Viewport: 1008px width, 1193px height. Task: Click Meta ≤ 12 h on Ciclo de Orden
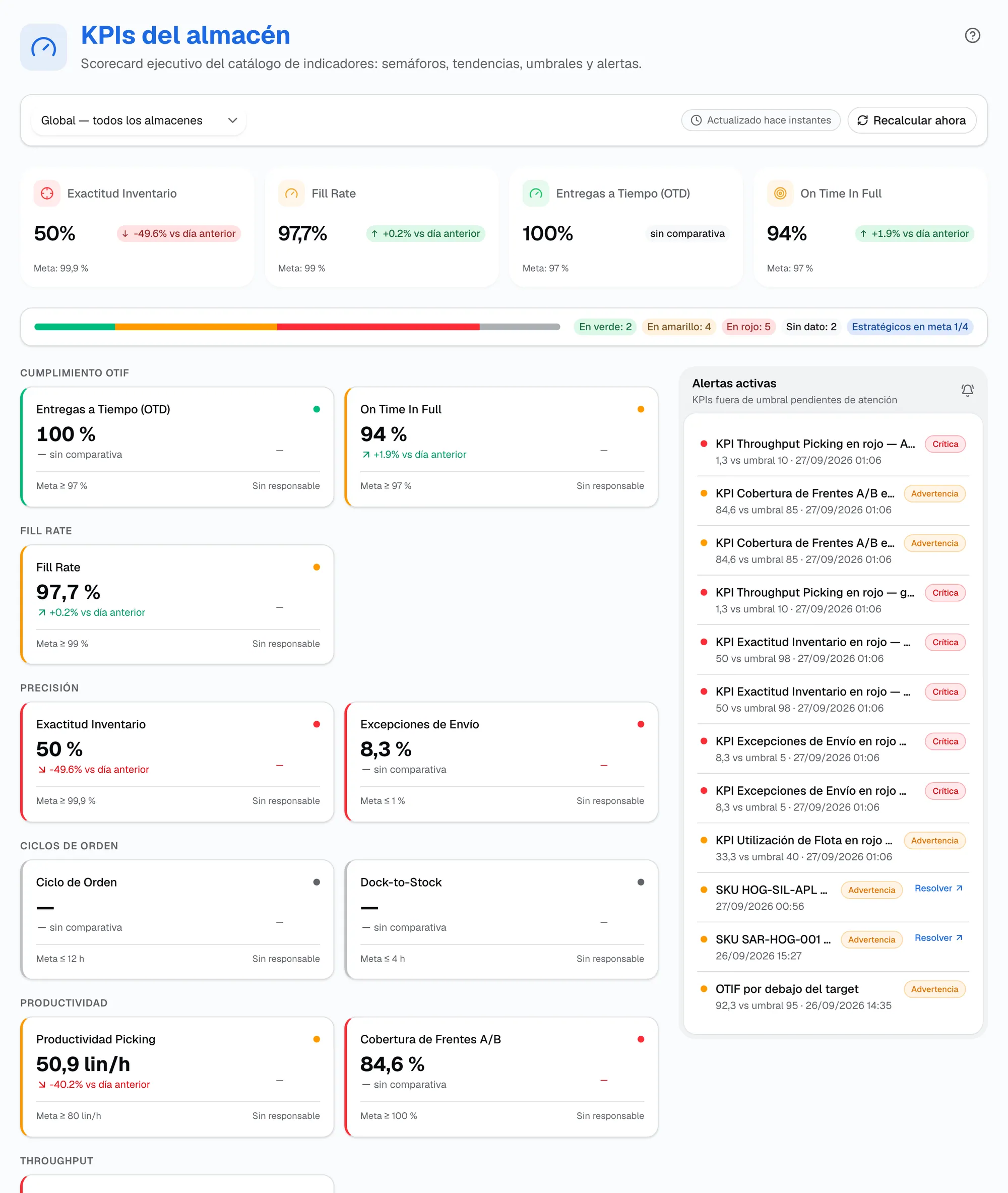(x=60, y=959)
